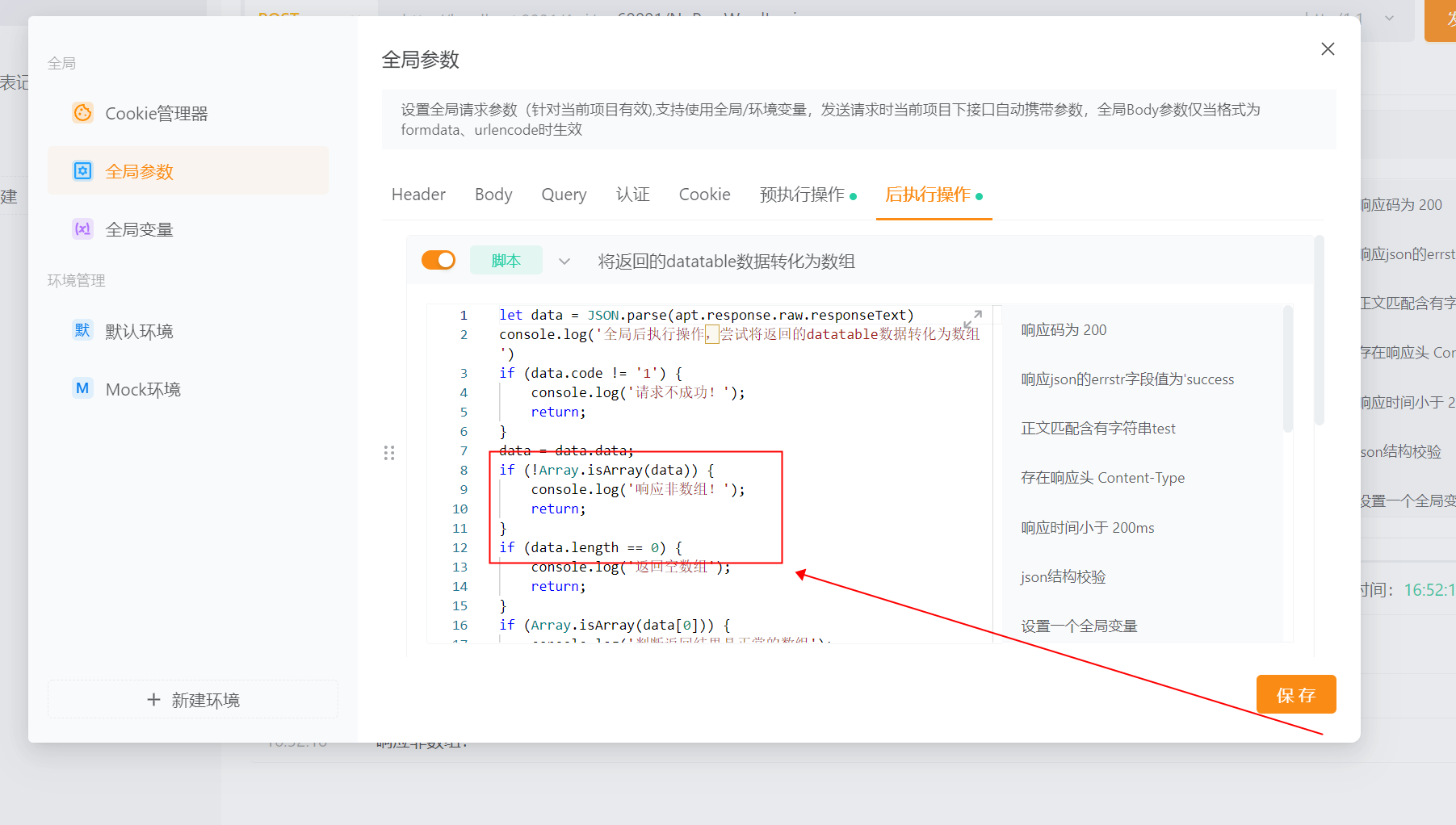The image size is (1456, 825).
Task: Select the 后执行操作 tab
Action: [x=934, y=195]
